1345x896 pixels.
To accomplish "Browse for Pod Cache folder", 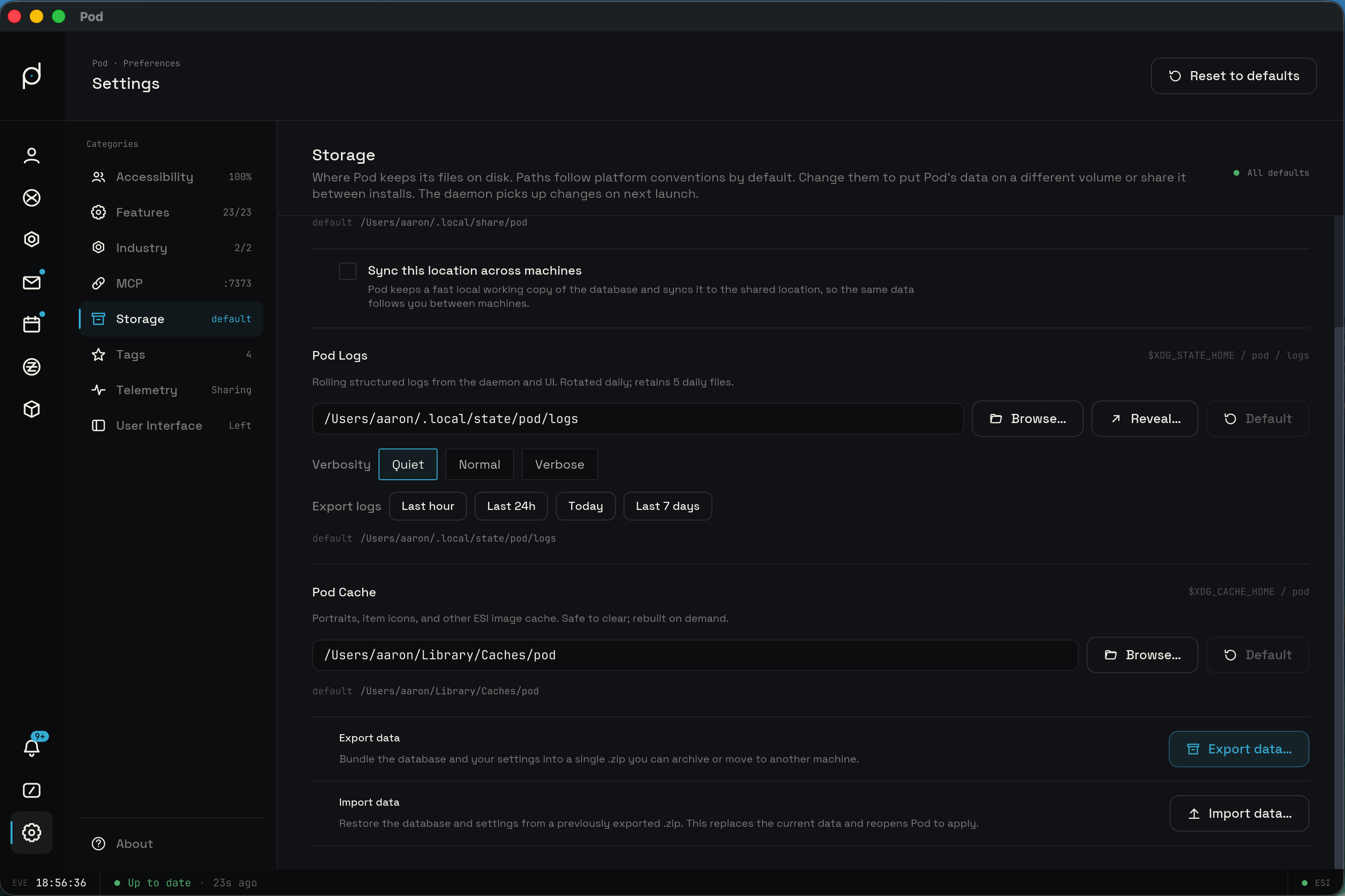I will click(1142, 655).
